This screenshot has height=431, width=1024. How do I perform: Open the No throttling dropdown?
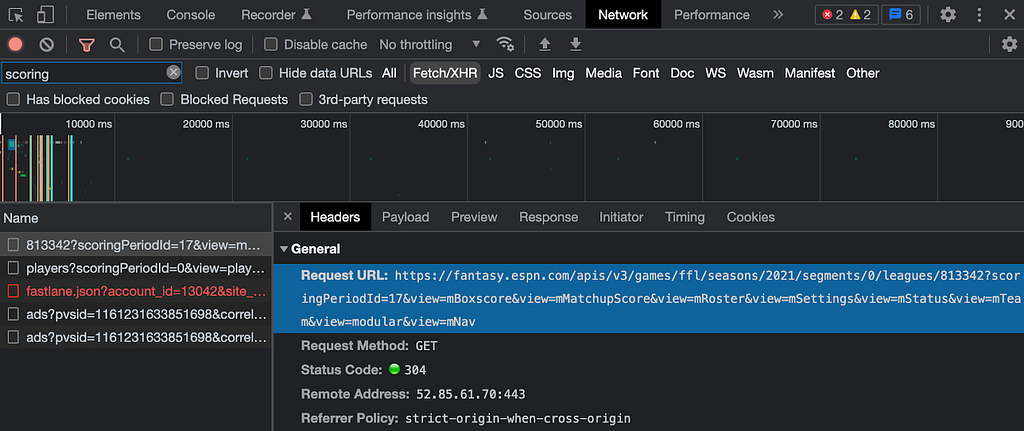(x=430, y=44)
